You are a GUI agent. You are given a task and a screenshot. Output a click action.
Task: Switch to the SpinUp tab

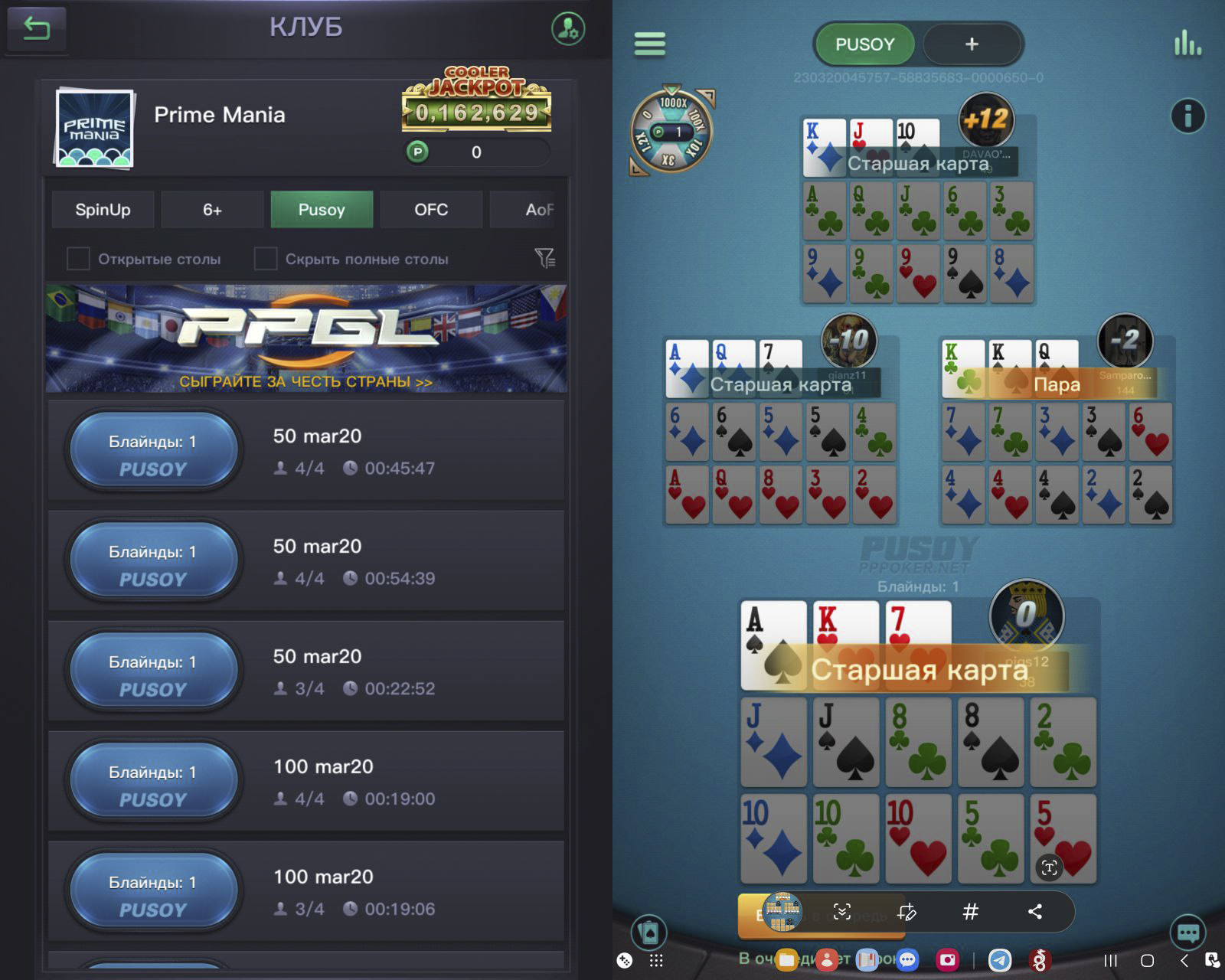coord(103,210)
